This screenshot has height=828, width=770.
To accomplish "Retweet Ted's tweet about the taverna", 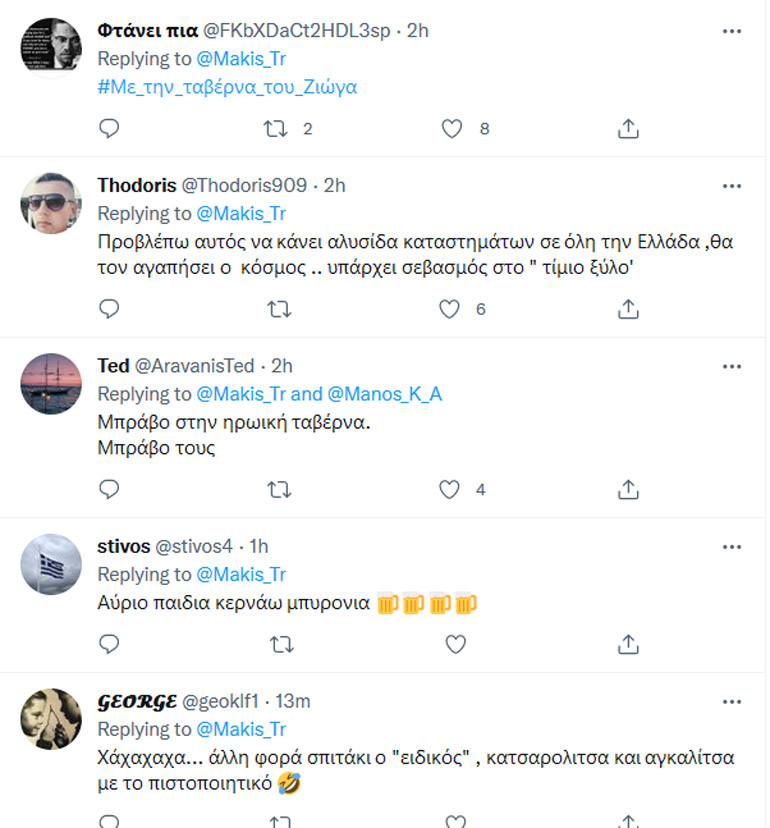I will [281, 490].
